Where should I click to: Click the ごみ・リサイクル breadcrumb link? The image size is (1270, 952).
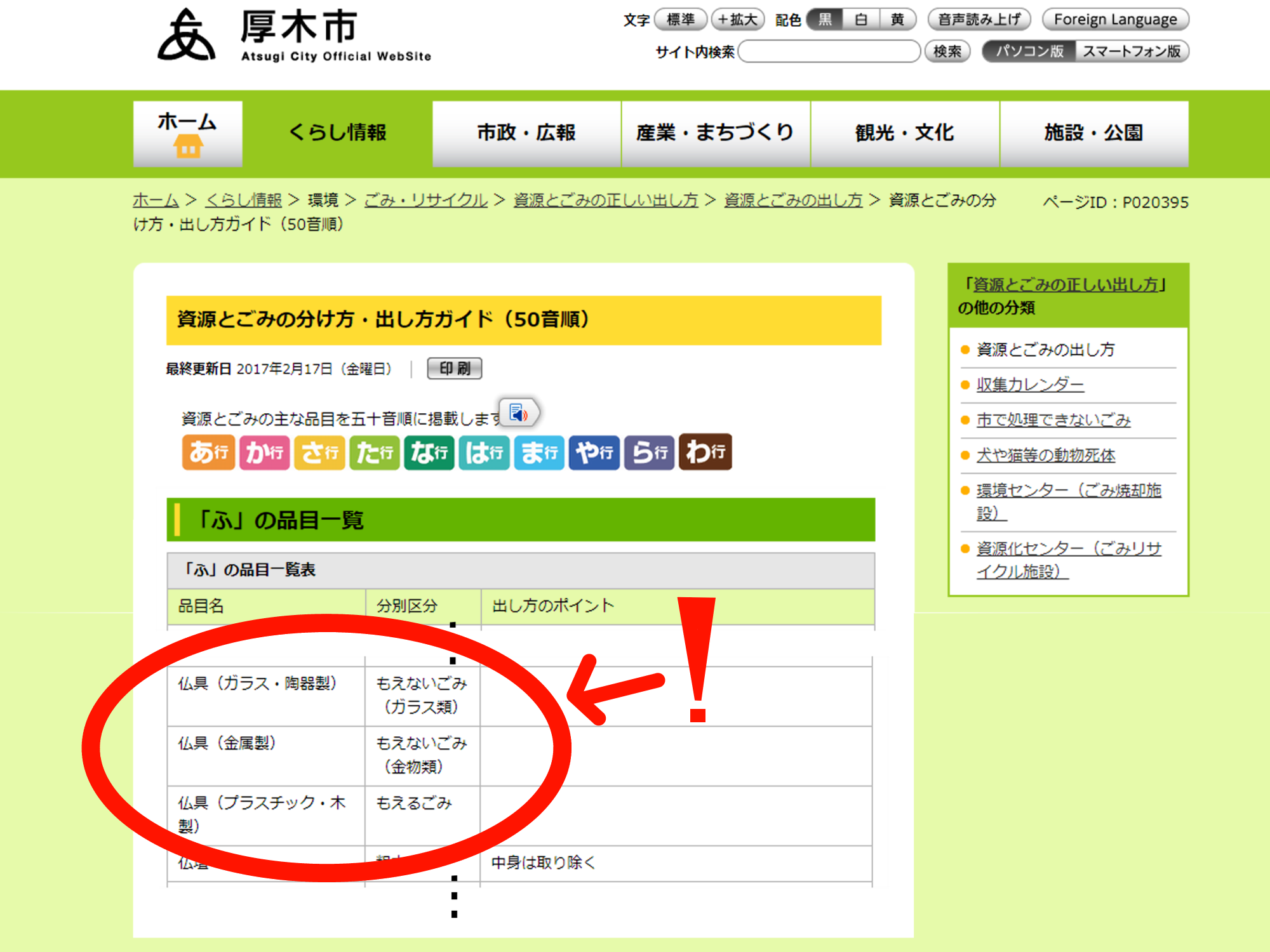click(426, 201)
